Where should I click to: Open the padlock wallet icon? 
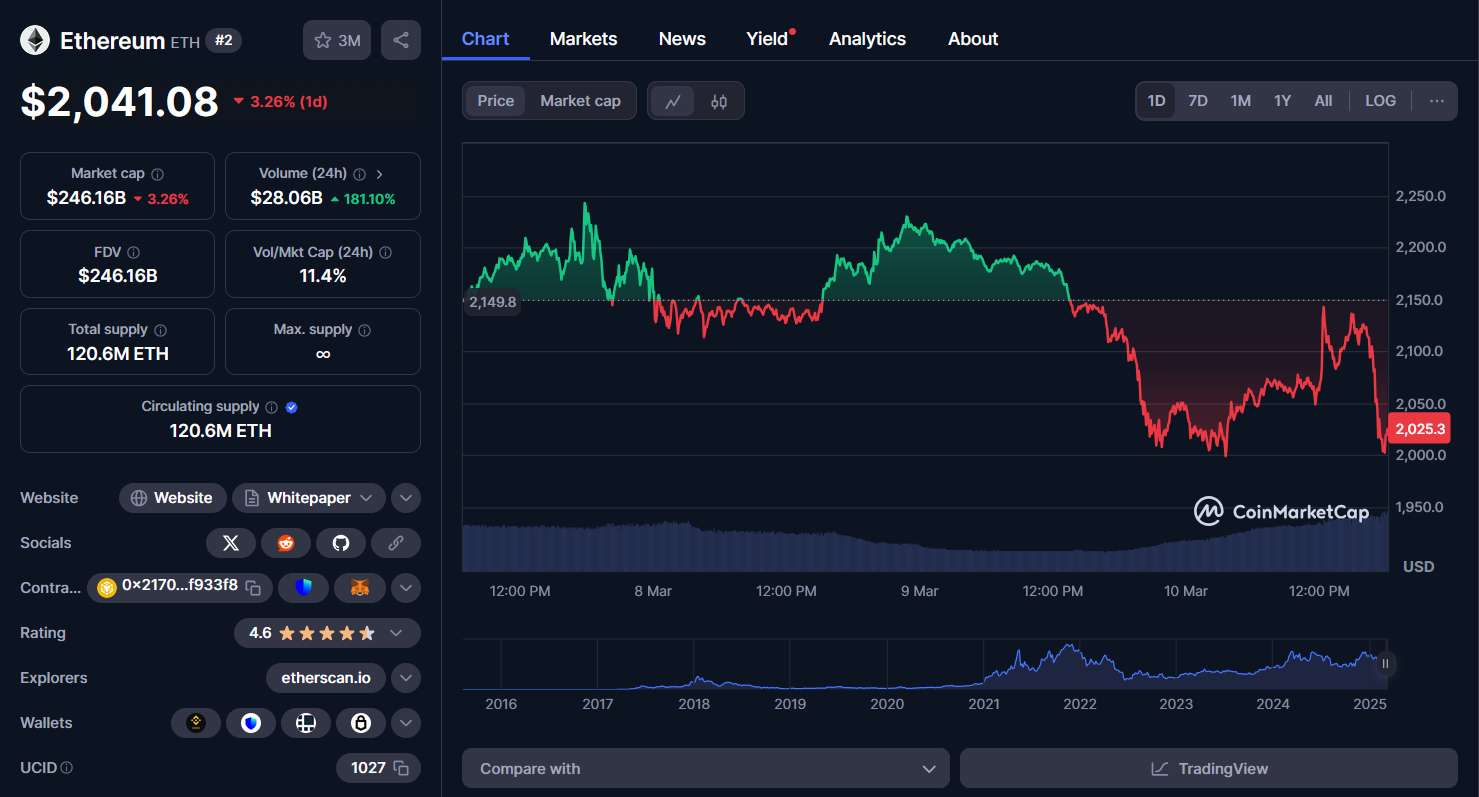[361, 723]
